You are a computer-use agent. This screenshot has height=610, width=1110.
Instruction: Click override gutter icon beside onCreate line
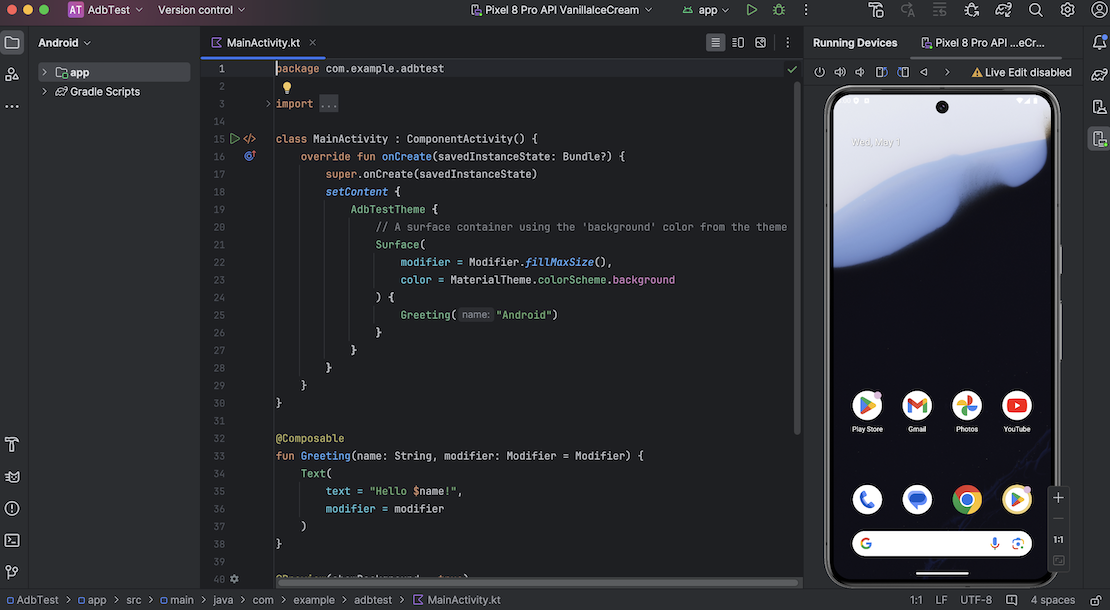coord(249,156)
